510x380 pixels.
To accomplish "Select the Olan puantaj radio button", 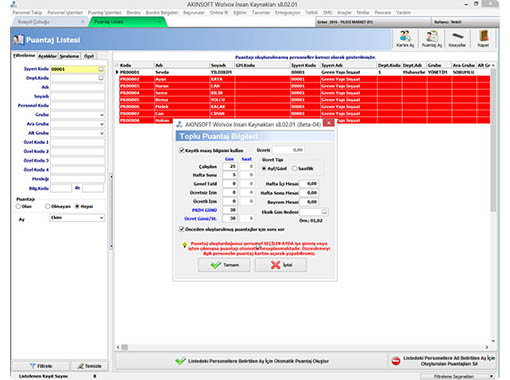I will [x=18, y=206].
